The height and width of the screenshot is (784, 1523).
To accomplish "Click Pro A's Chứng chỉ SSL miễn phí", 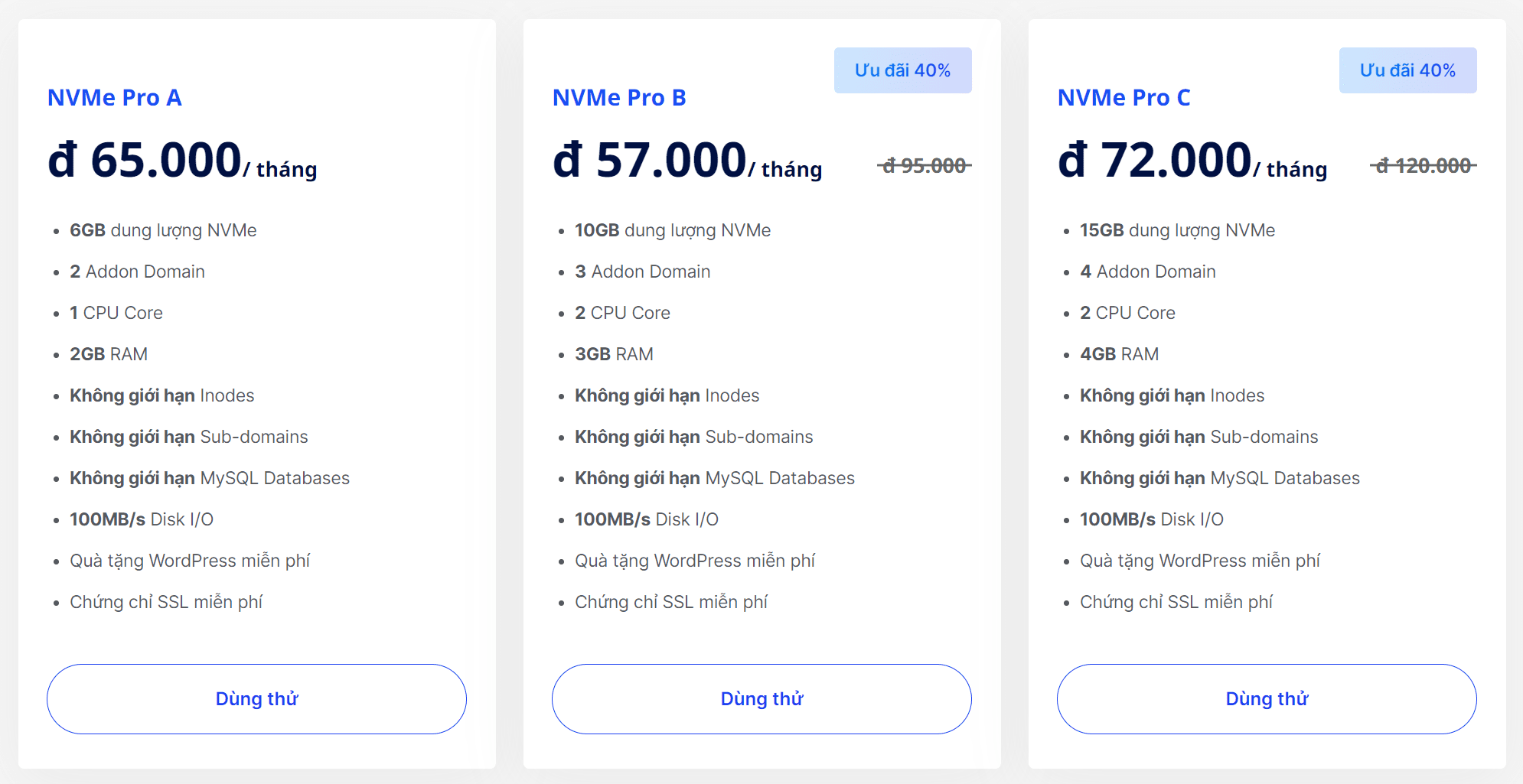I will [x=166, y=602].
